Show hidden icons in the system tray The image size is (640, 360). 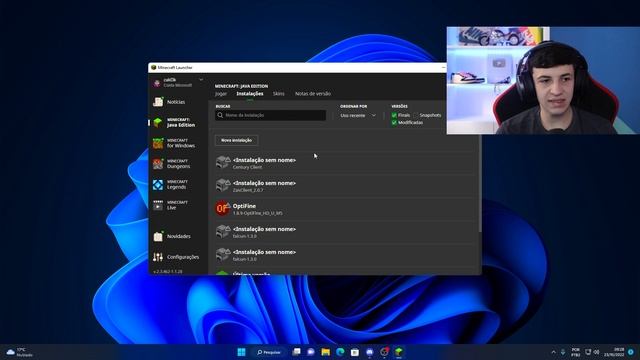(553, 352)
